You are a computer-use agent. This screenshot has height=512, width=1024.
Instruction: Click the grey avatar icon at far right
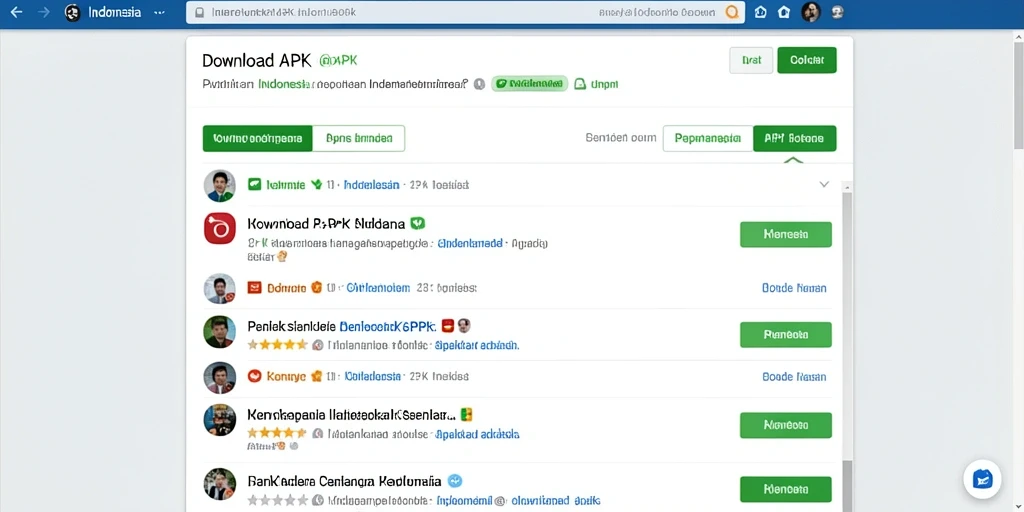[x=838, y=12]
